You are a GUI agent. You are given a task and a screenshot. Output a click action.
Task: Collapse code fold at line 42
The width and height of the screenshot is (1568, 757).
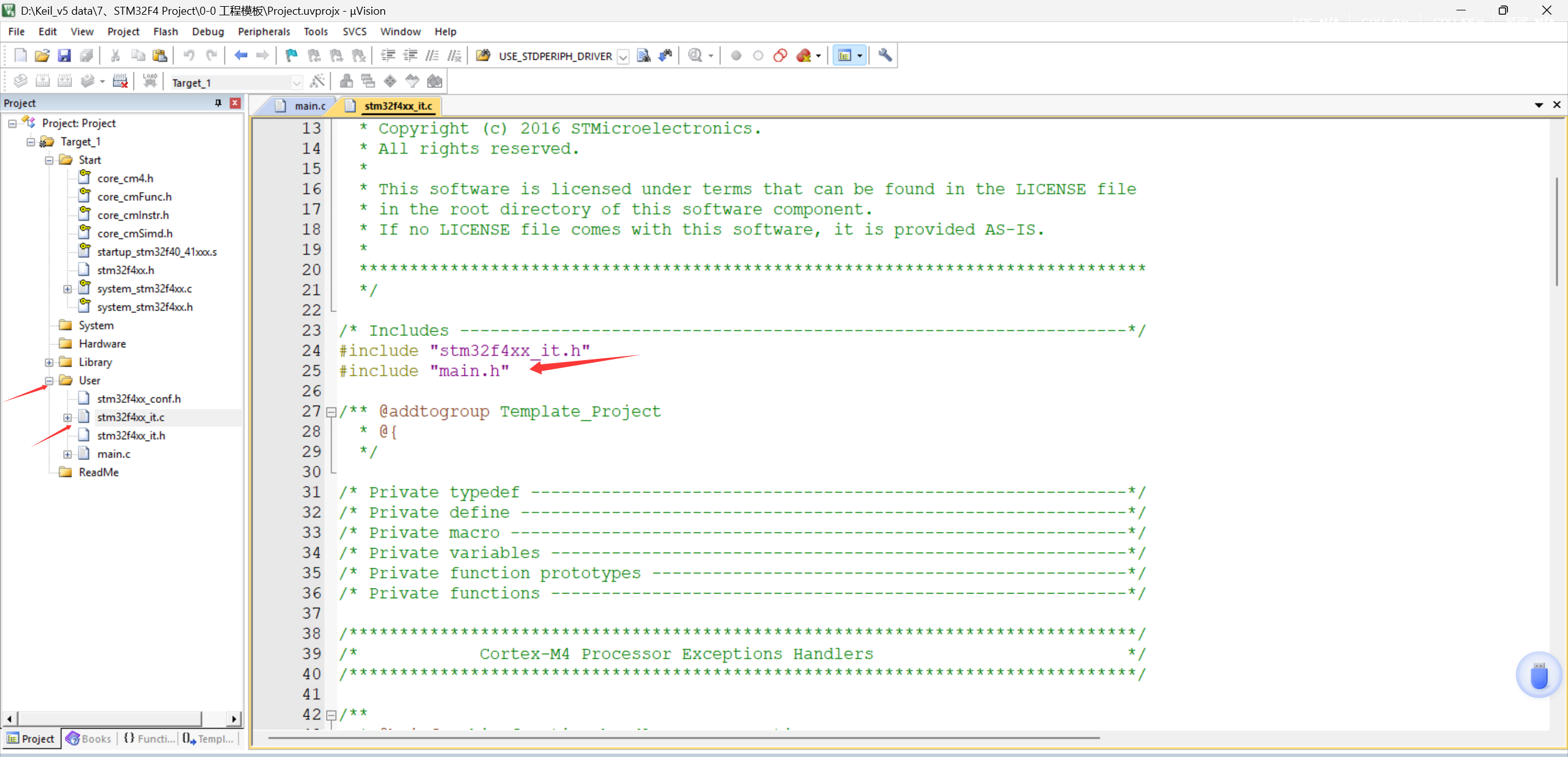tap(331, 715)
